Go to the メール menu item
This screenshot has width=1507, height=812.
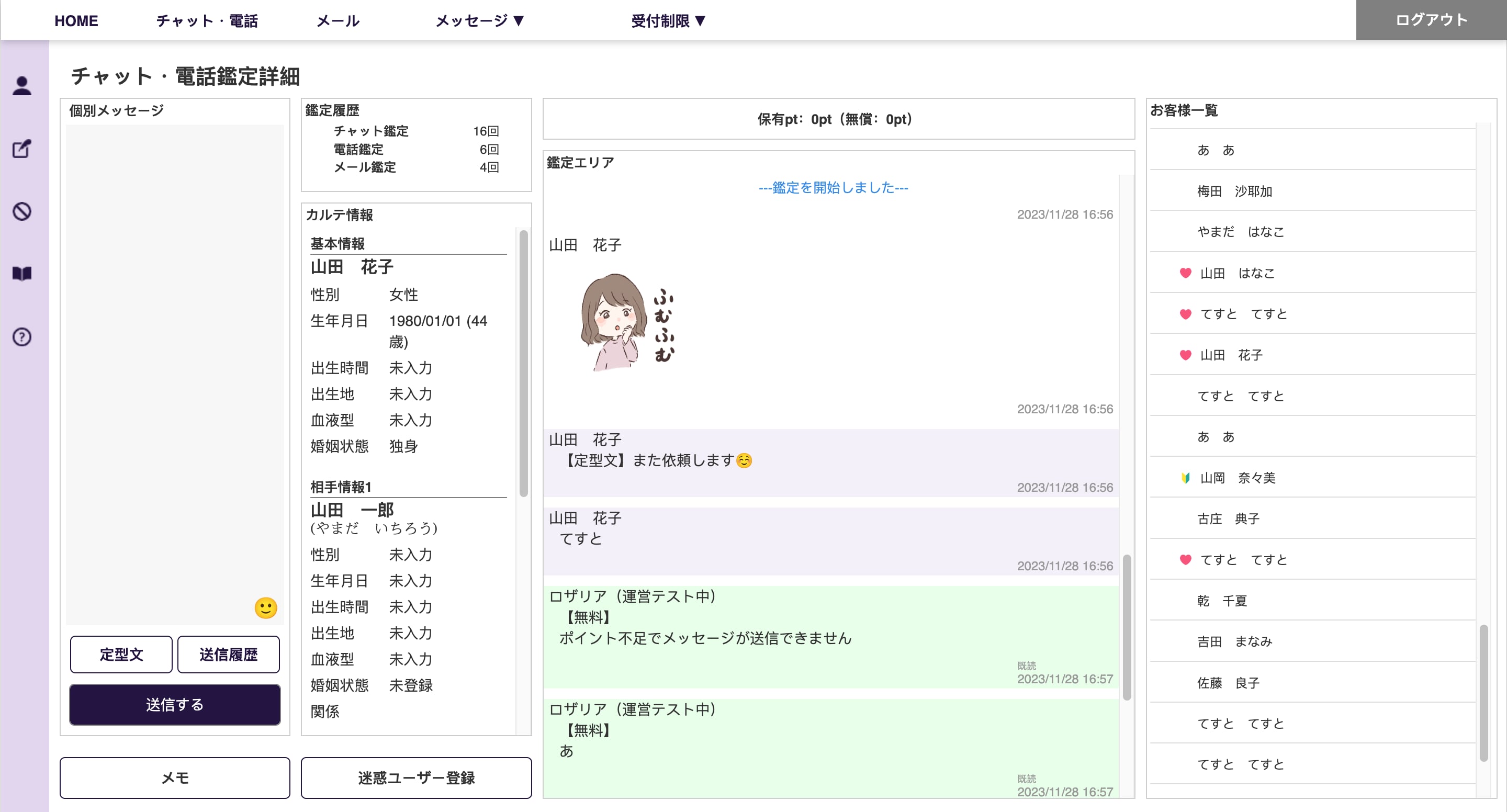(338, 21)
